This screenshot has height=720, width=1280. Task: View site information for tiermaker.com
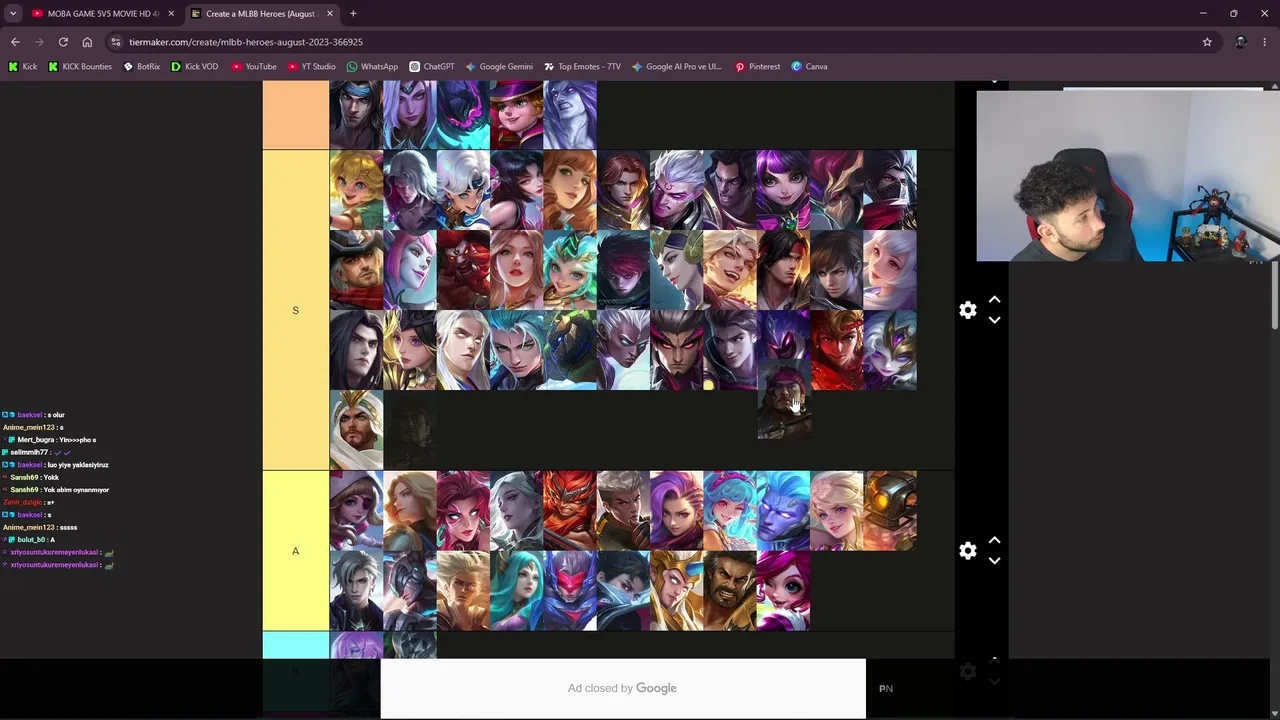coord(116,42)
